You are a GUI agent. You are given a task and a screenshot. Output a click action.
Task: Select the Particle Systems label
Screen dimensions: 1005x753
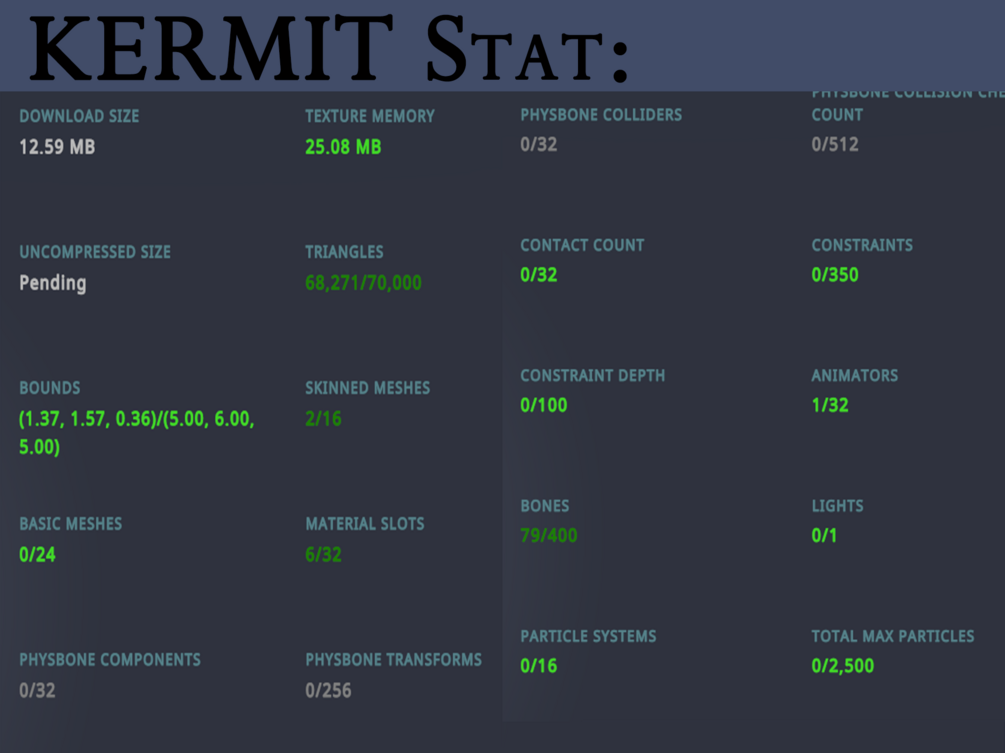pos(588,636)
